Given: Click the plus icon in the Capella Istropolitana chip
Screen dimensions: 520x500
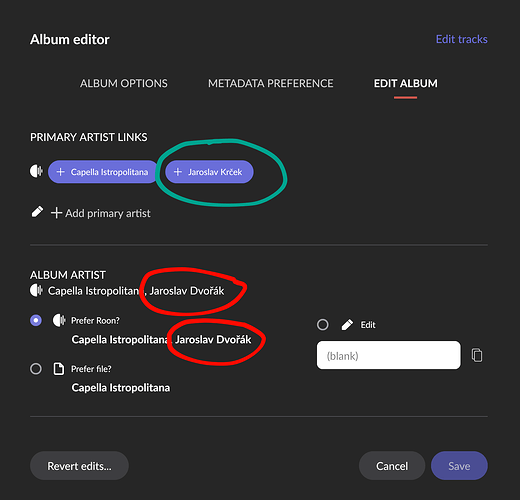Looking at the screenshot, I should (x=60, y=172).
